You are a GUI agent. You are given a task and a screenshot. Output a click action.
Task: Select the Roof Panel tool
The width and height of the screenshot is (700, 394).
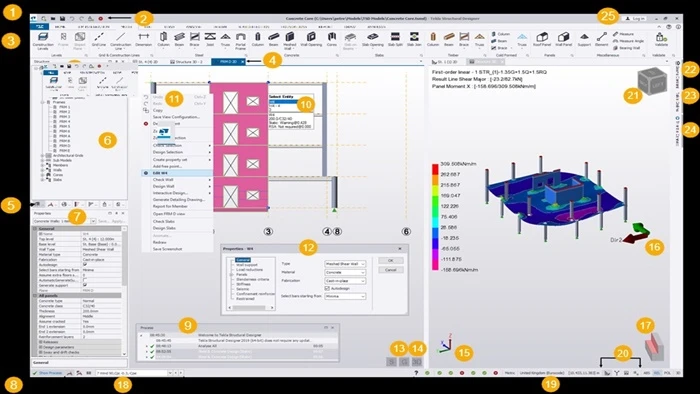pyautogui.click(x=542, y=39)
